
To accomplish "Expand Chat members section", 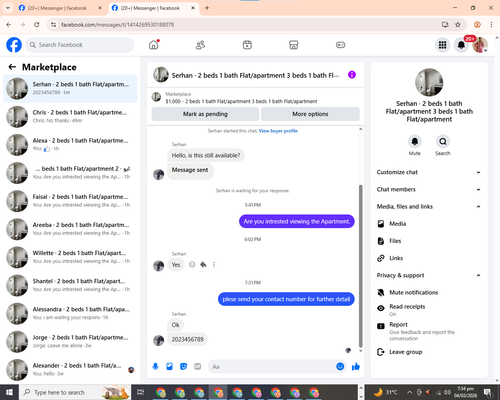I will (429, 189).
